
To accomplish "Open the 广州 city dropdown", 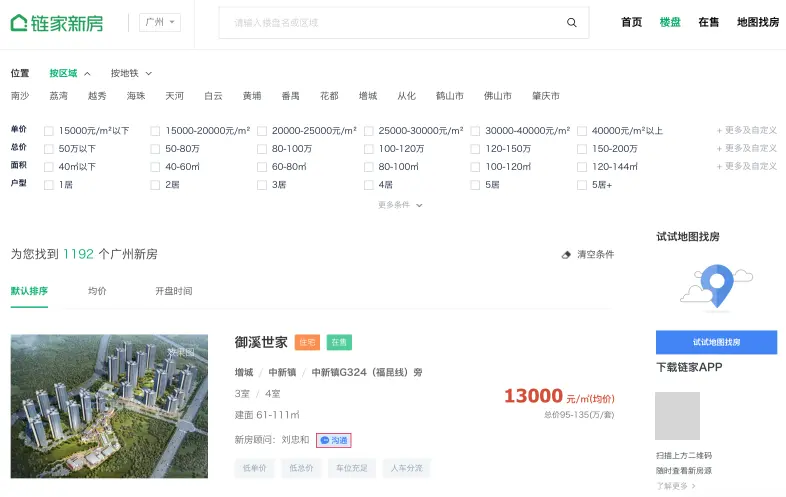I will point(159,22).
